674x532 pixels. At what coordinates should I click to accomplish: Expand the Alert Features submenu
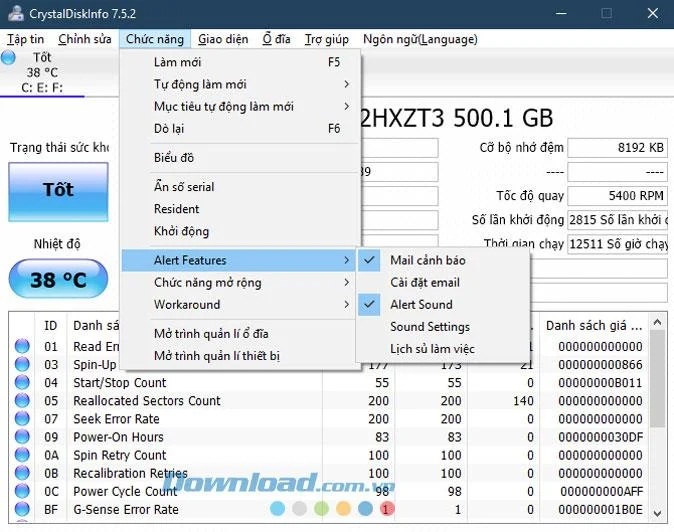239,260
